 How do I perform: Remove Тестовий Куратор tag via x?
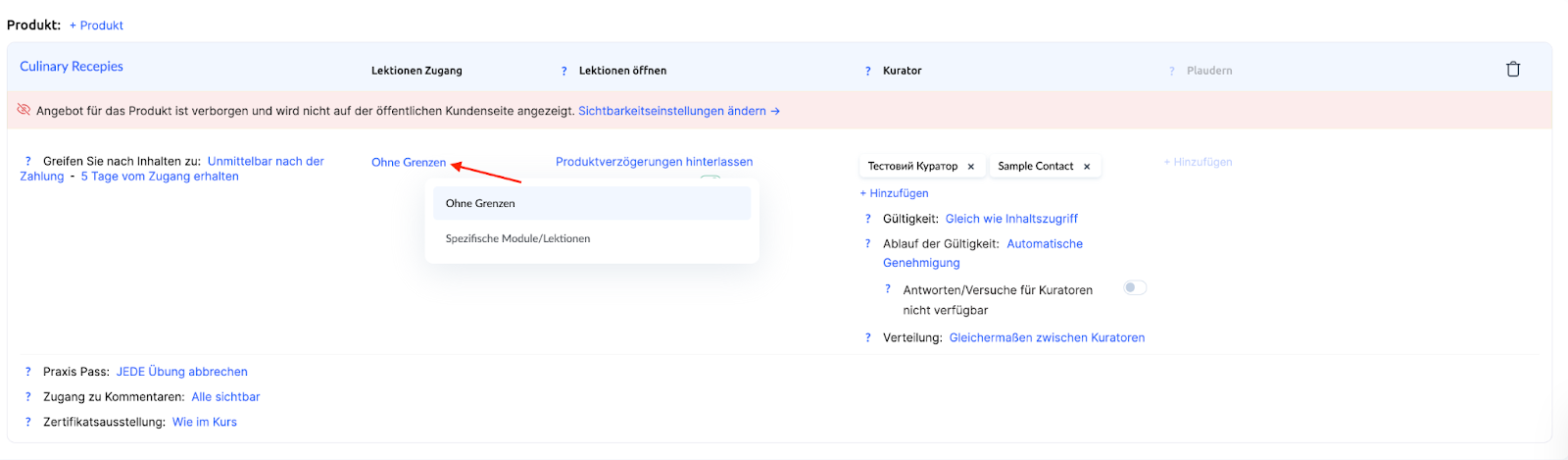pyautogui.click(x=971, y=167)
